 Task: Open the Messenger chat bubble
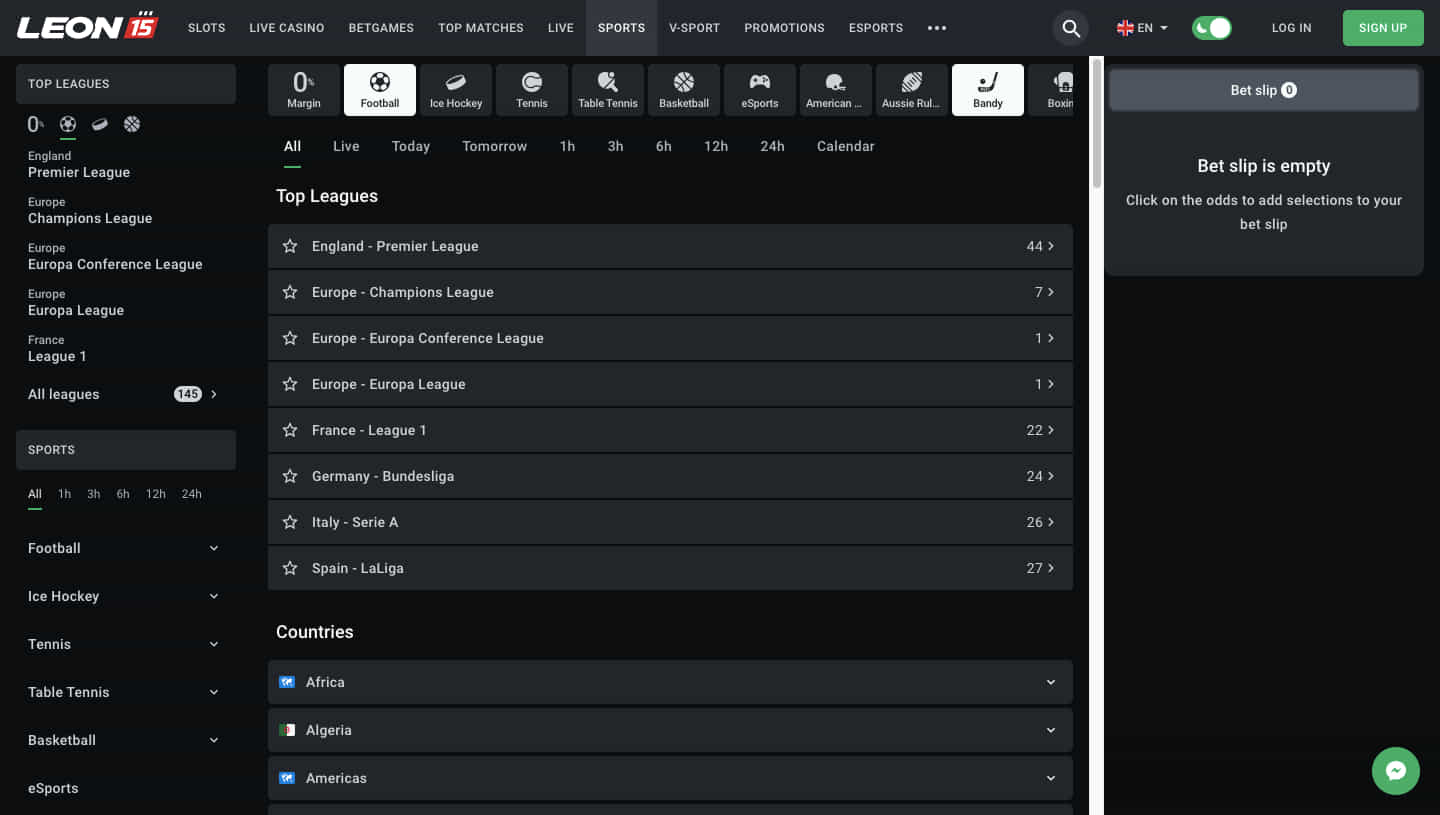[1396, 771]
